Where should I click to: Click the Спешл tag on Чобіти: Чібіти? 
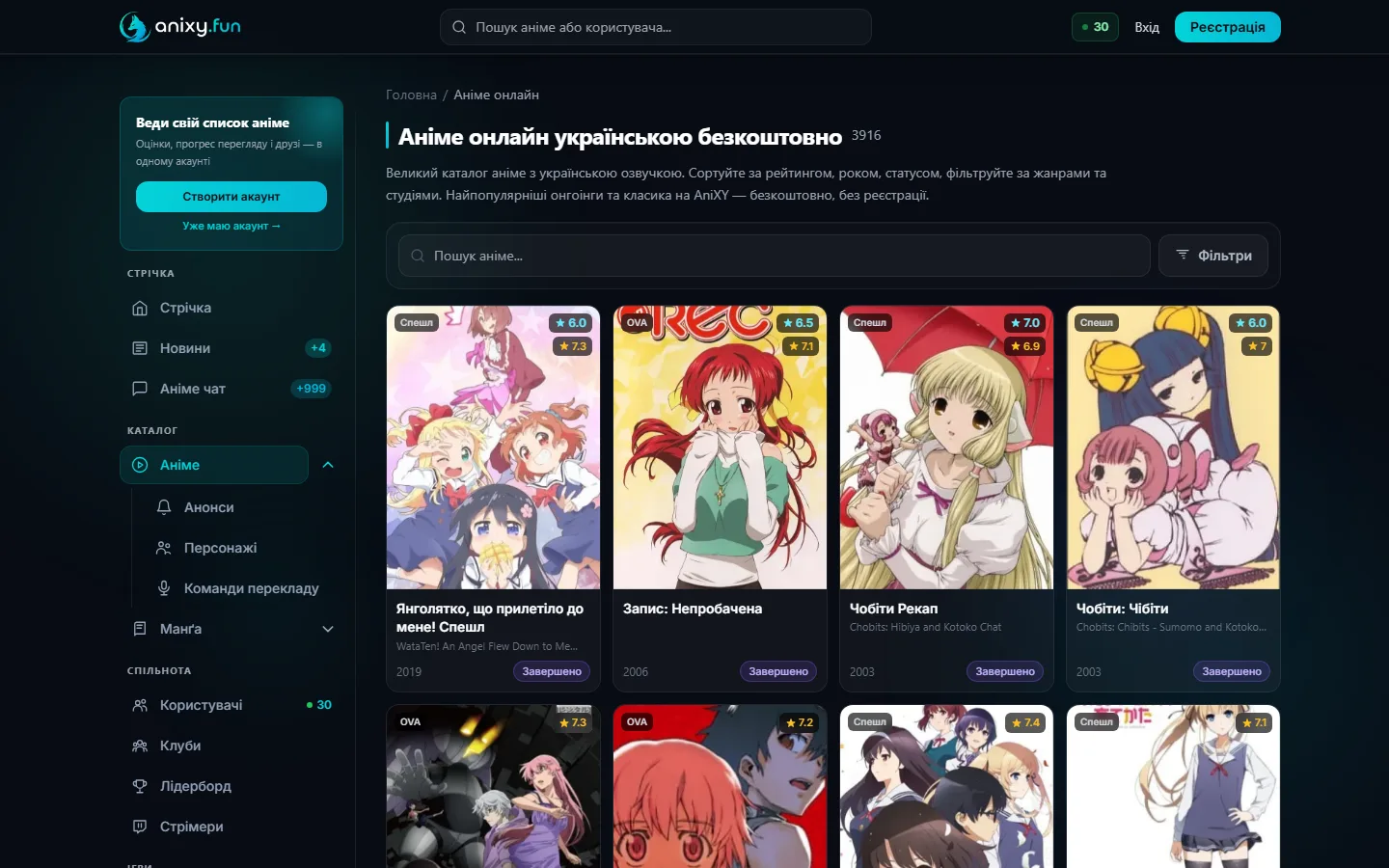1097,323
